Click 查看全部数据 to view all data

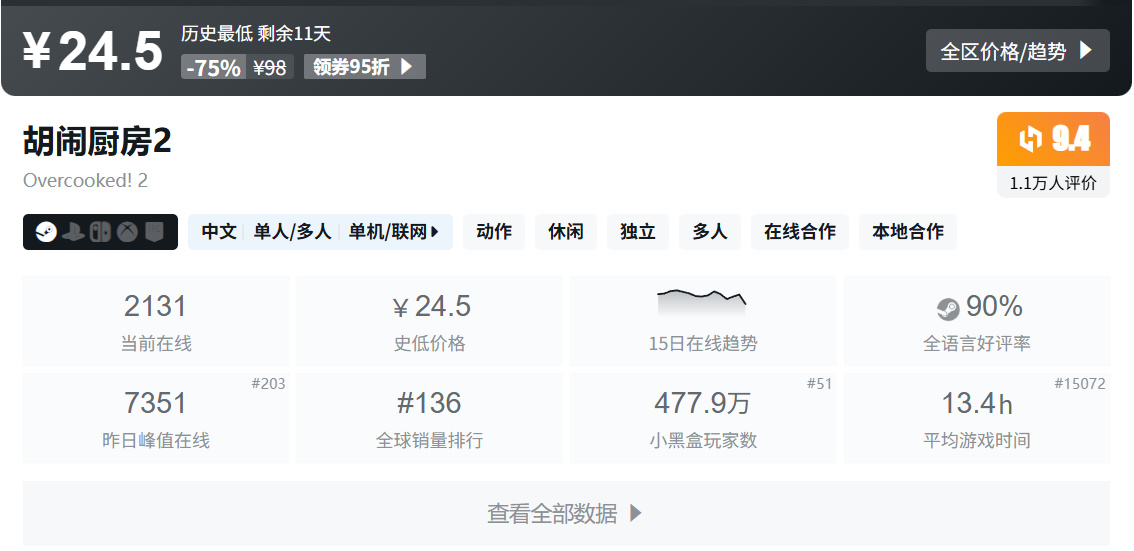coord(566,513)
